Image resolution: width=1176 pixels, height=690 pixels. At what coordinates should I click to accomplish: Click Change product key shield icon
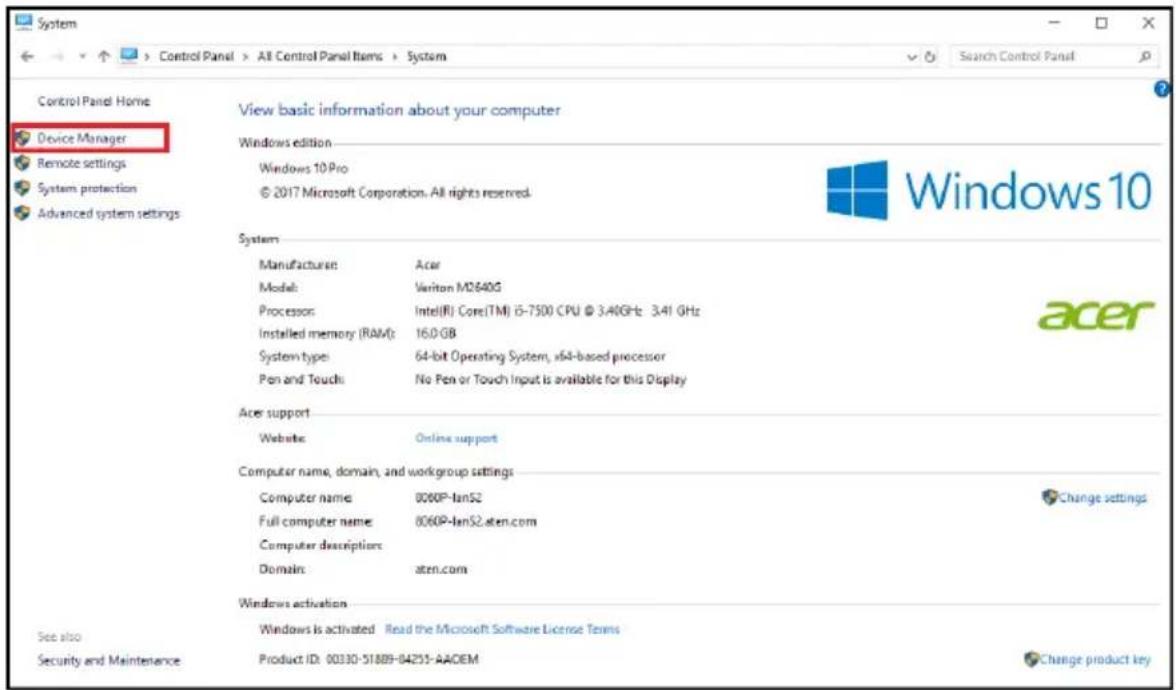tap(1031, 660)
